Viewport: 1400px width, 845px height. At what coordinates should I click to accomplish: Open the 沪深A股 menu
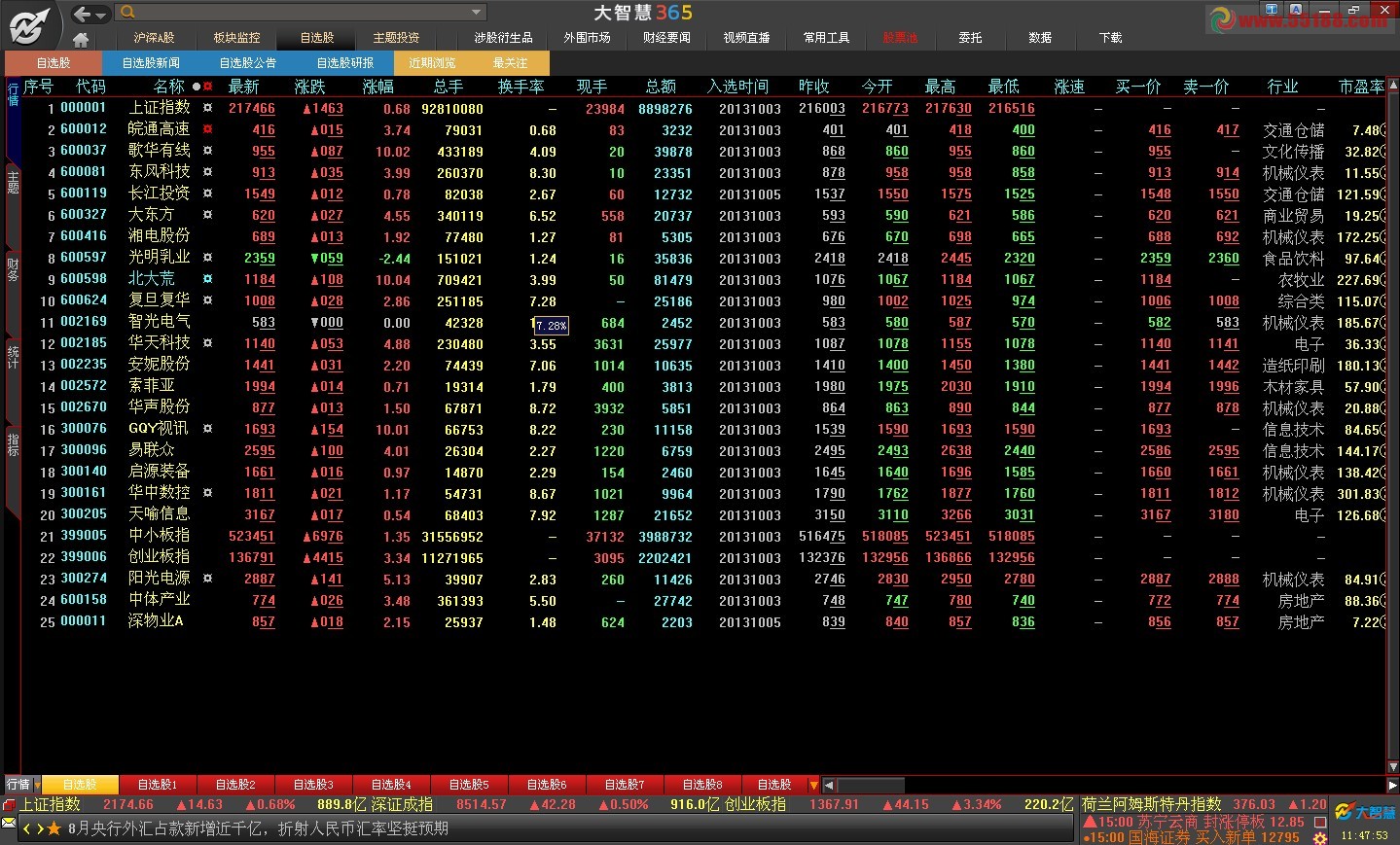pos(154,38)
